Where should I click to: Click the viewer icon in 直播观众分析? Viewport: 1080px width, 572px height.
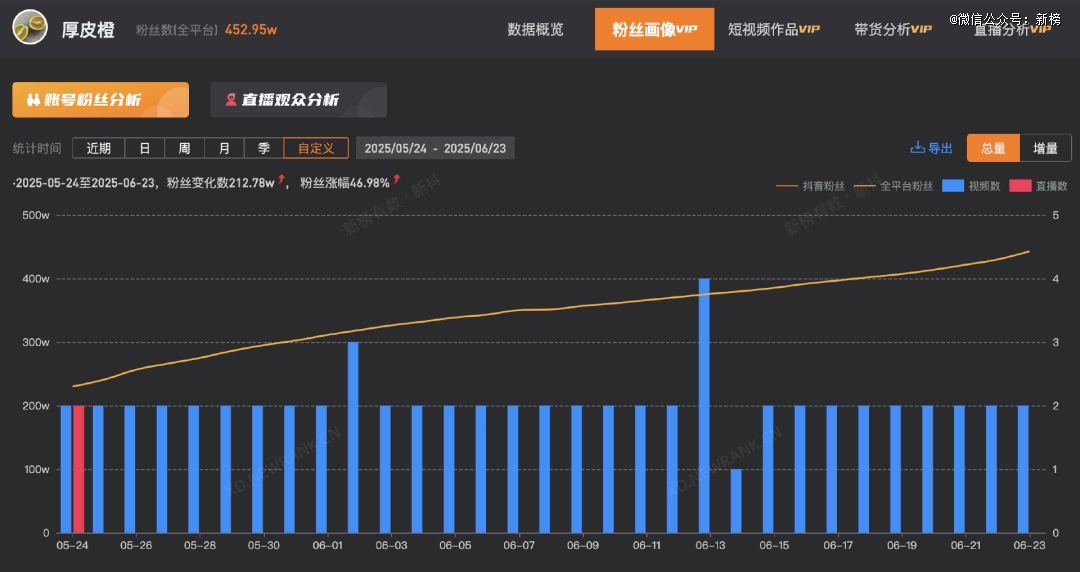[x=231, y=100]
